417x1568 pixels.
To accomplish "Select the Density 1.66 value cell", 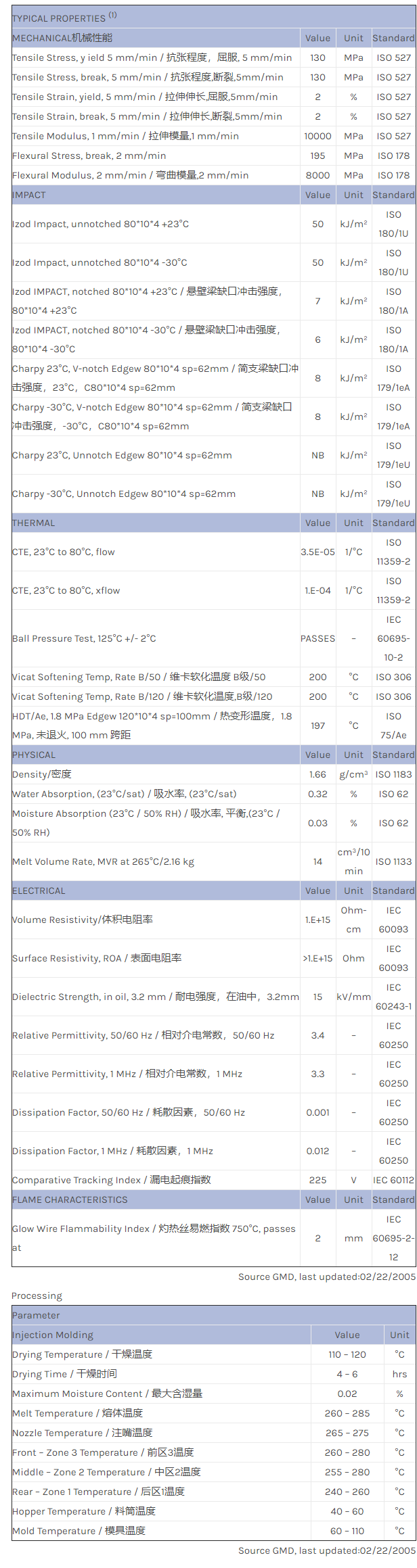I will [x=317, y=774].
